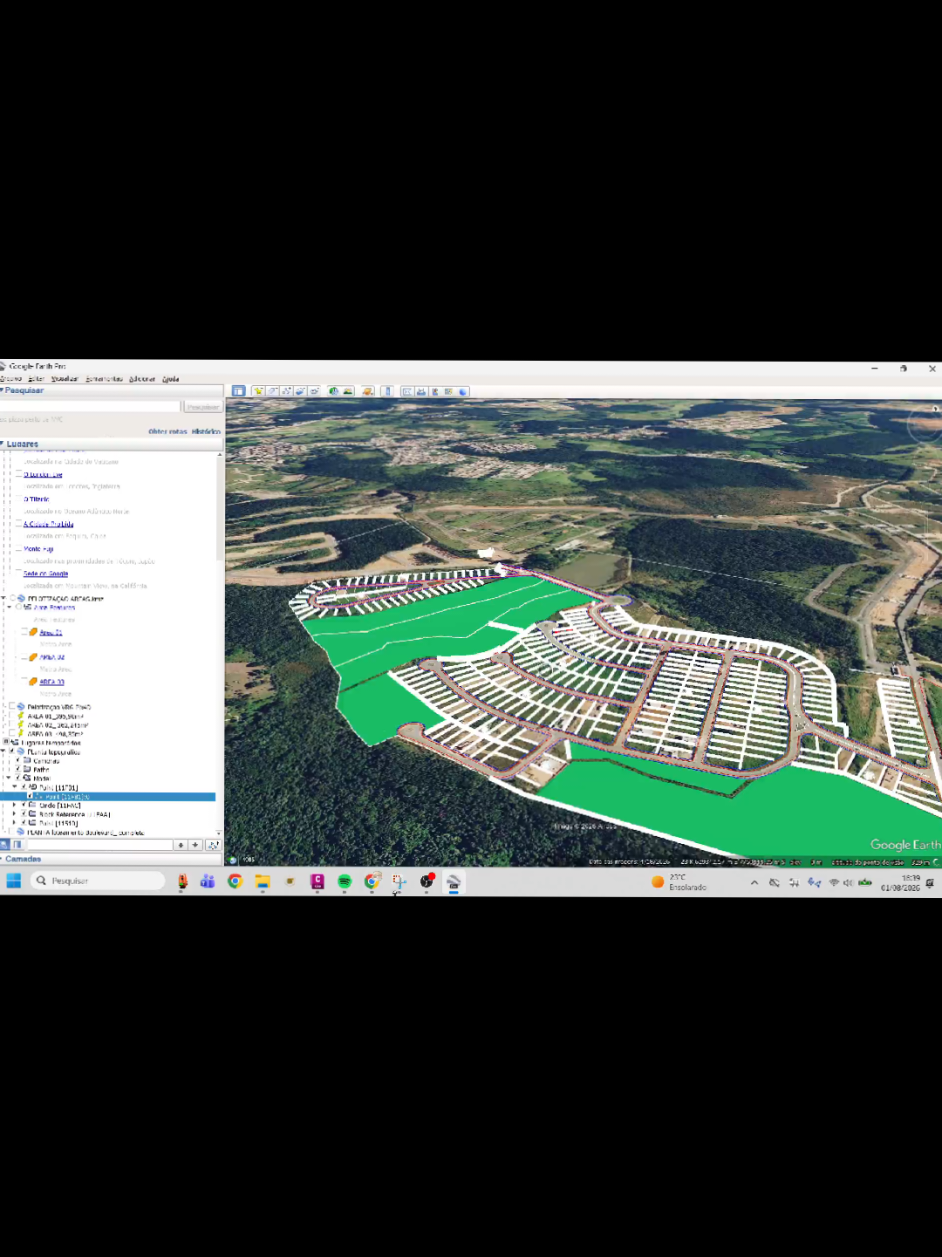Collapse the Lugares panel
942x1257 pixels.
pos(3,444)
